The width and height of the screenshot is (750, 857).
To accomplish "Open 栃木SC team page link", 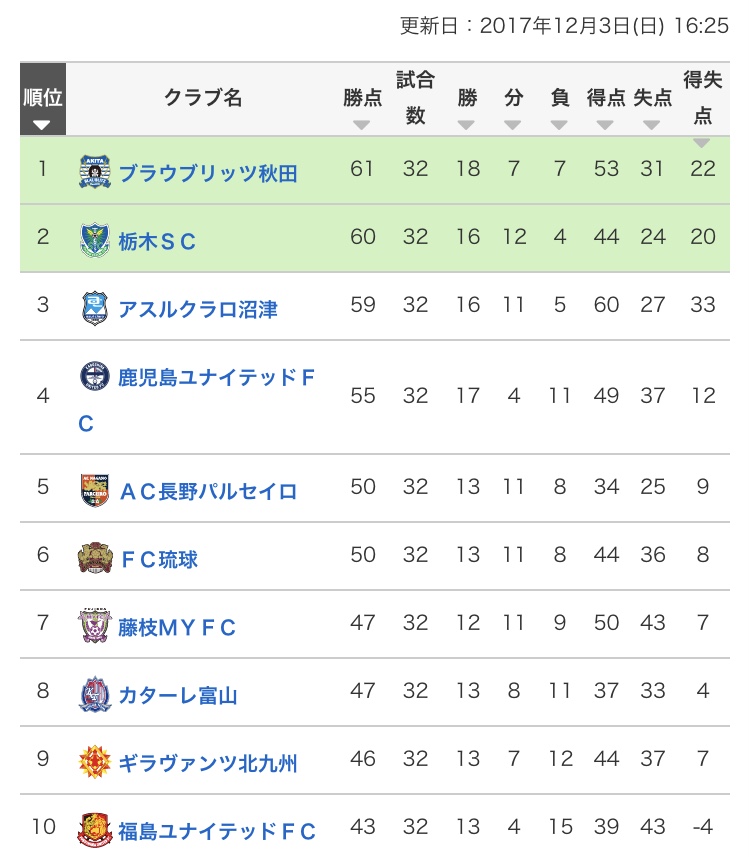I will coord(157,241).
